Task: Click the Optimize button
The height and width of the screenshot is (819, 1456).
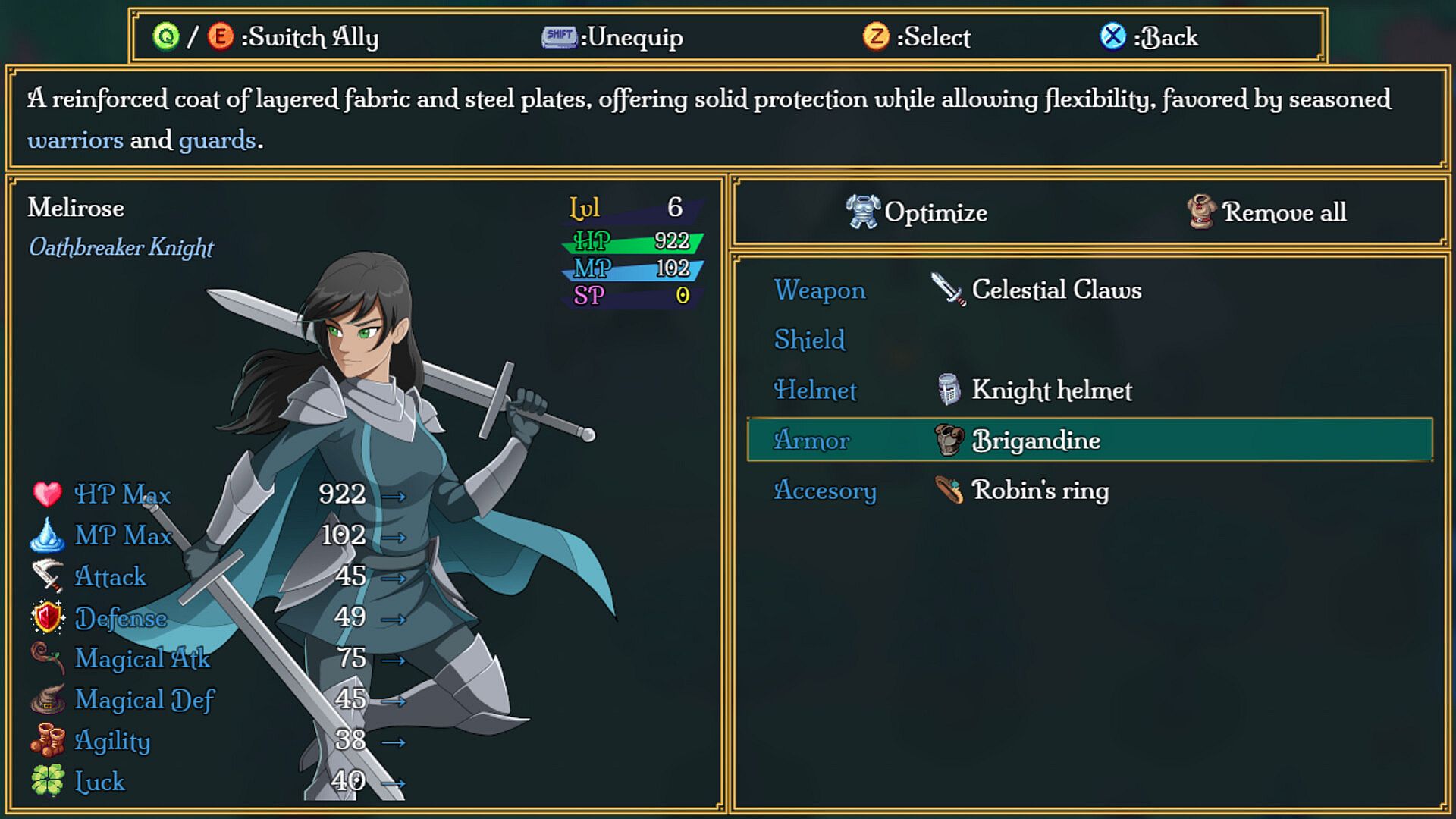Action: [936, 212]
